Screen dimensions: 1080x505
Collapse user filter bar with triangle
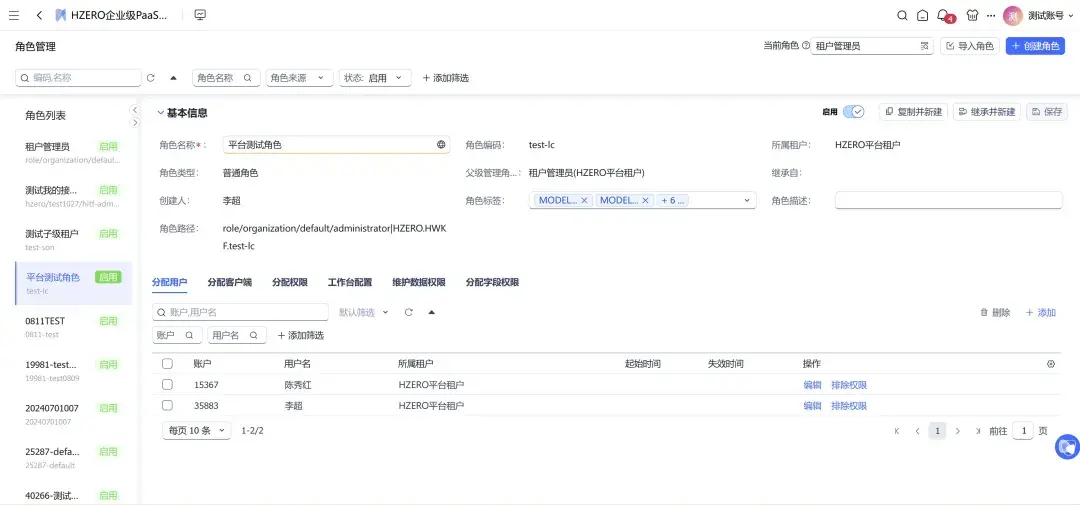[x=431, y=312]
